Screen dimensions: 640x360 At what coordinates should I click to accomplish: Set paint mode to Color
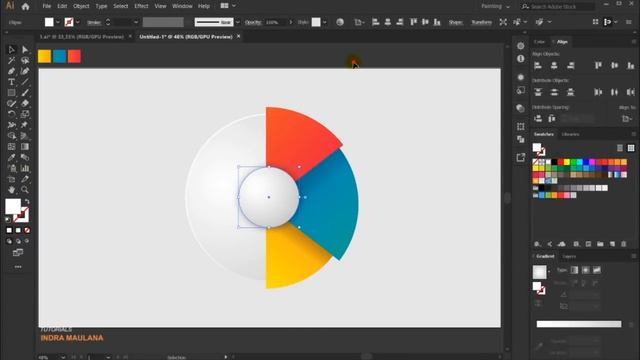9,230
